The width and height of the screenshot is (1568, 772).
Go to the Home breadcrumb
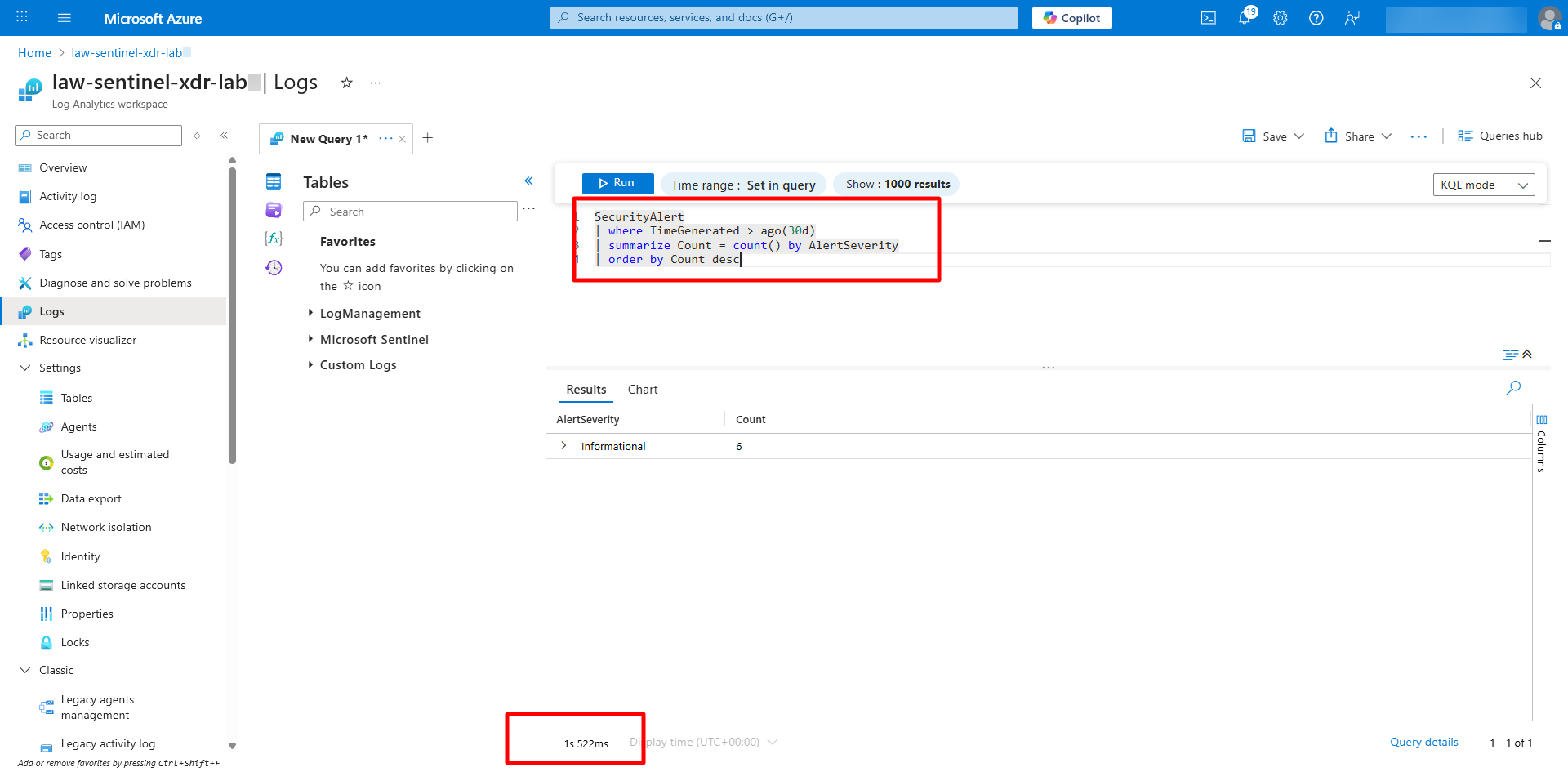tap(34, 53)
